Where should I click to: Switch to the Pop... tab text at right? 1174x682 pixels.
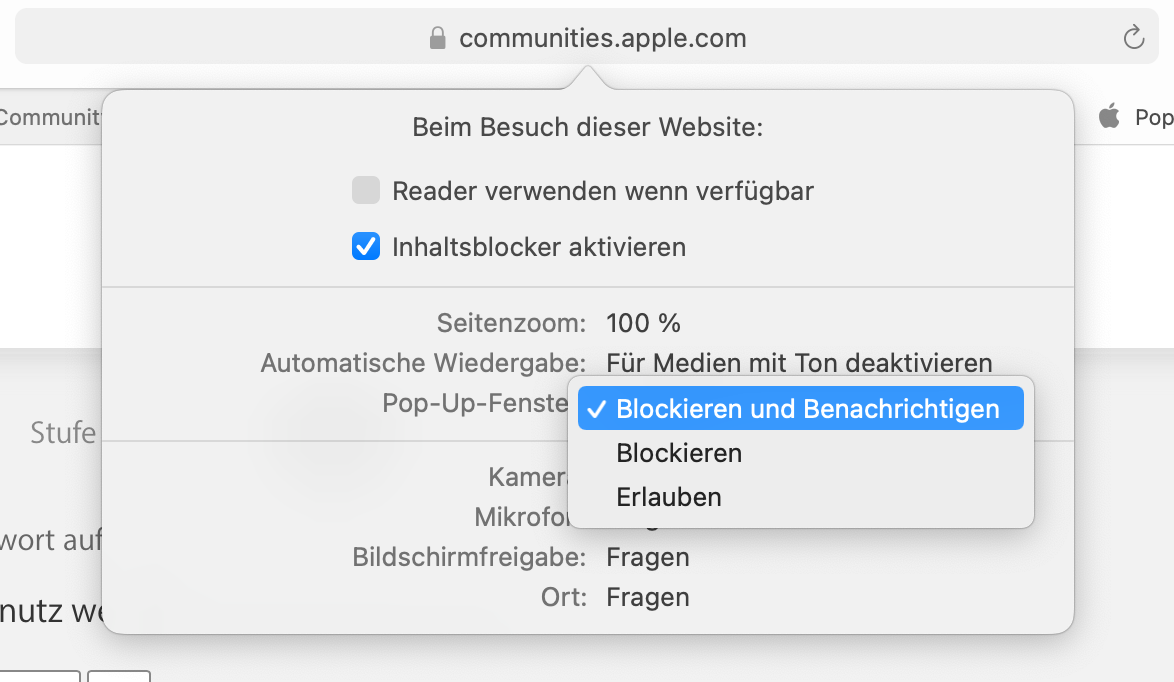[1153, 117]
